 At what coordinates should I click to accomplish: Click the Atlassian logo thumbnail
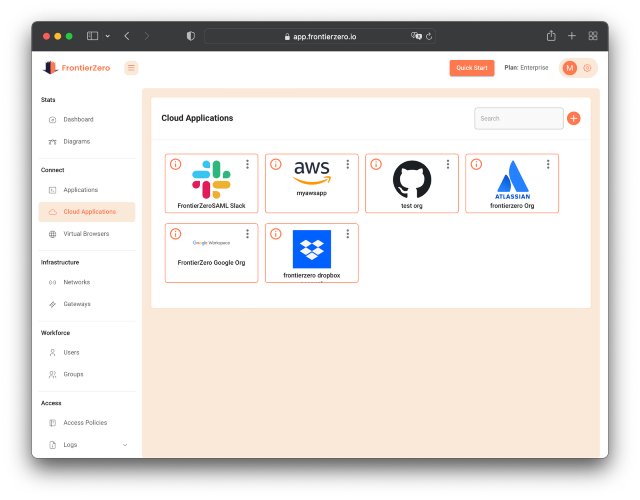(x=513, y=180)
